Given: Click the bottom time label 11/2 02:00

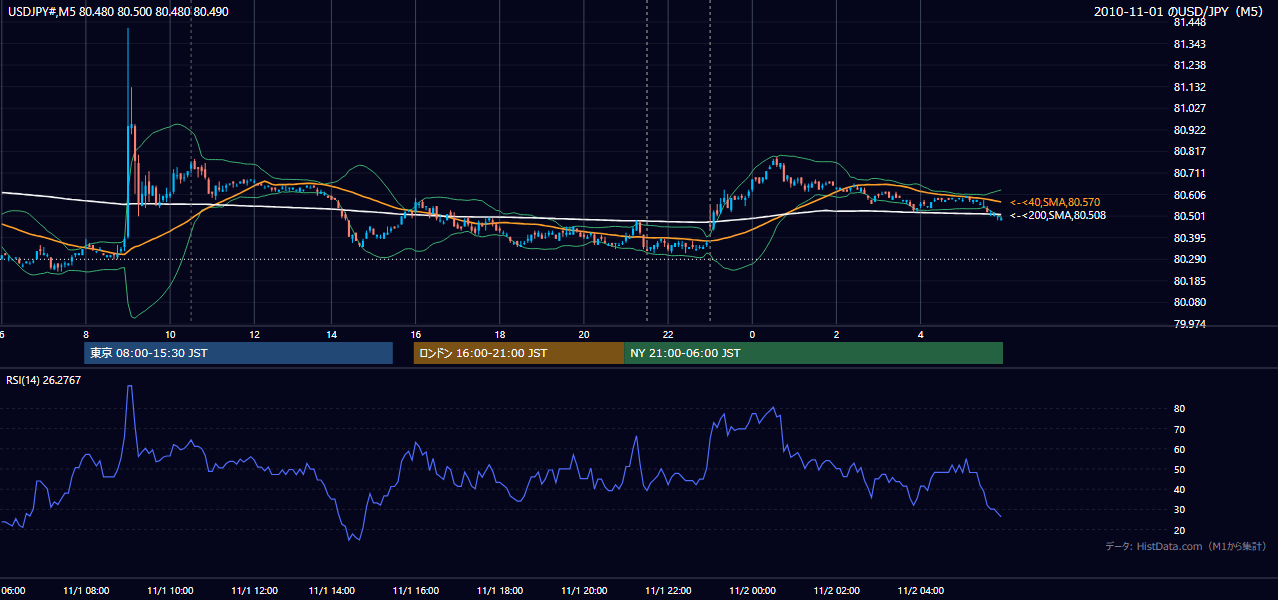Looking at the screenshot, I should 837,591.
